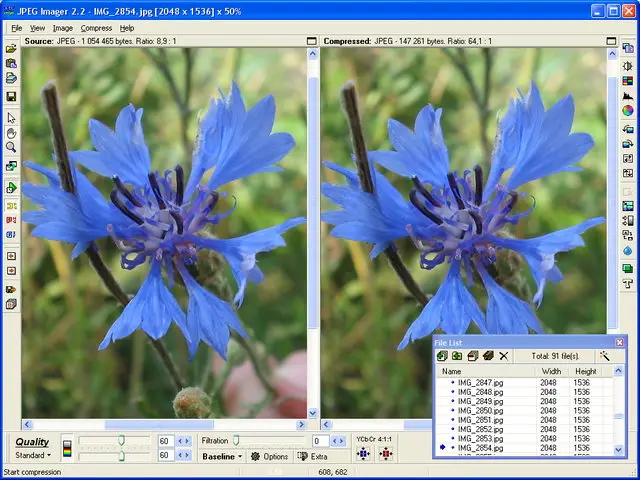Click the Save floppy disk icon
This screenshot has height=480, width=640.
pos(11,96)
